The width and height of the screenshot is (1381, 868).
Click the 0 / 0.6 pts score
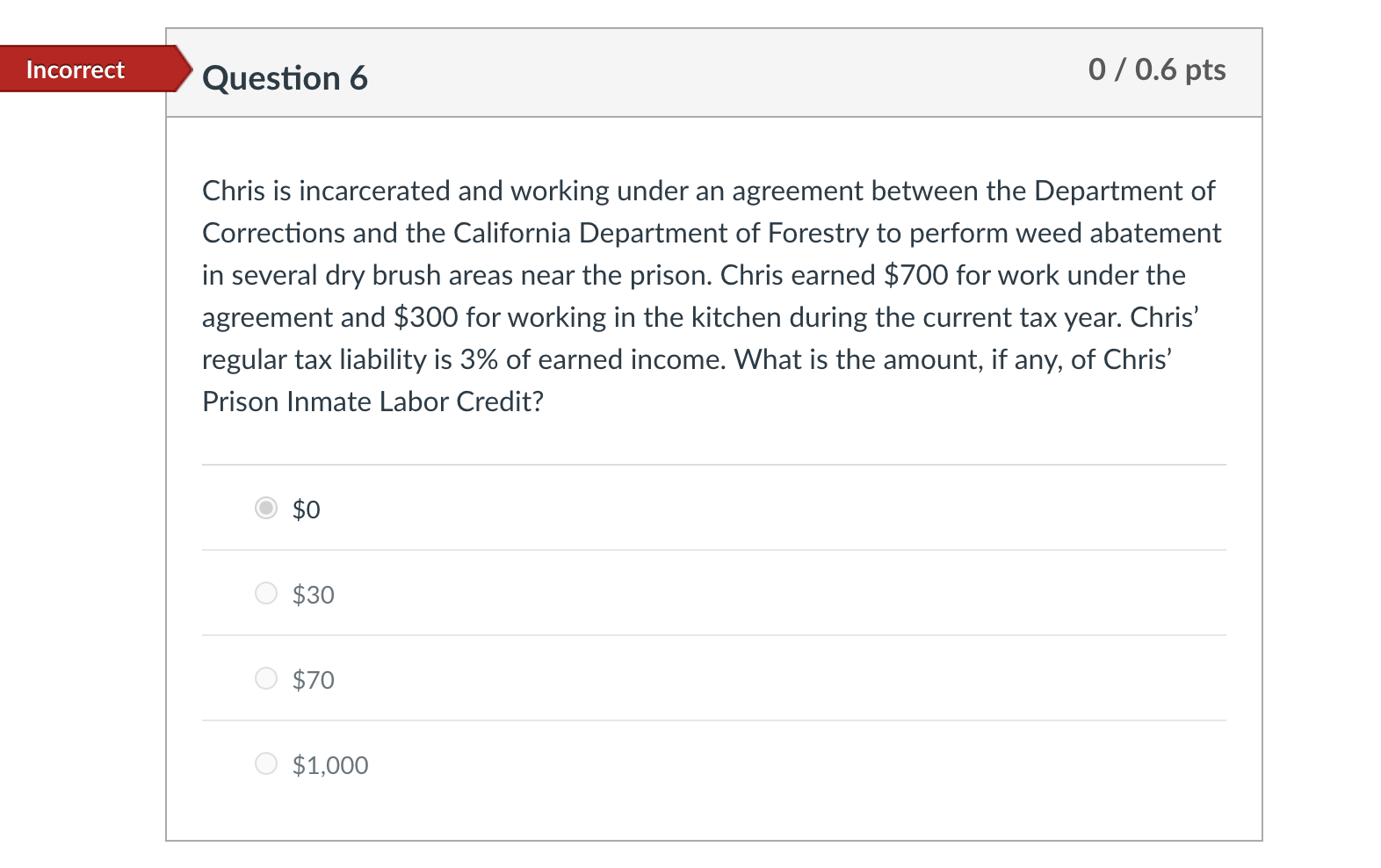tap(1156, 69)
